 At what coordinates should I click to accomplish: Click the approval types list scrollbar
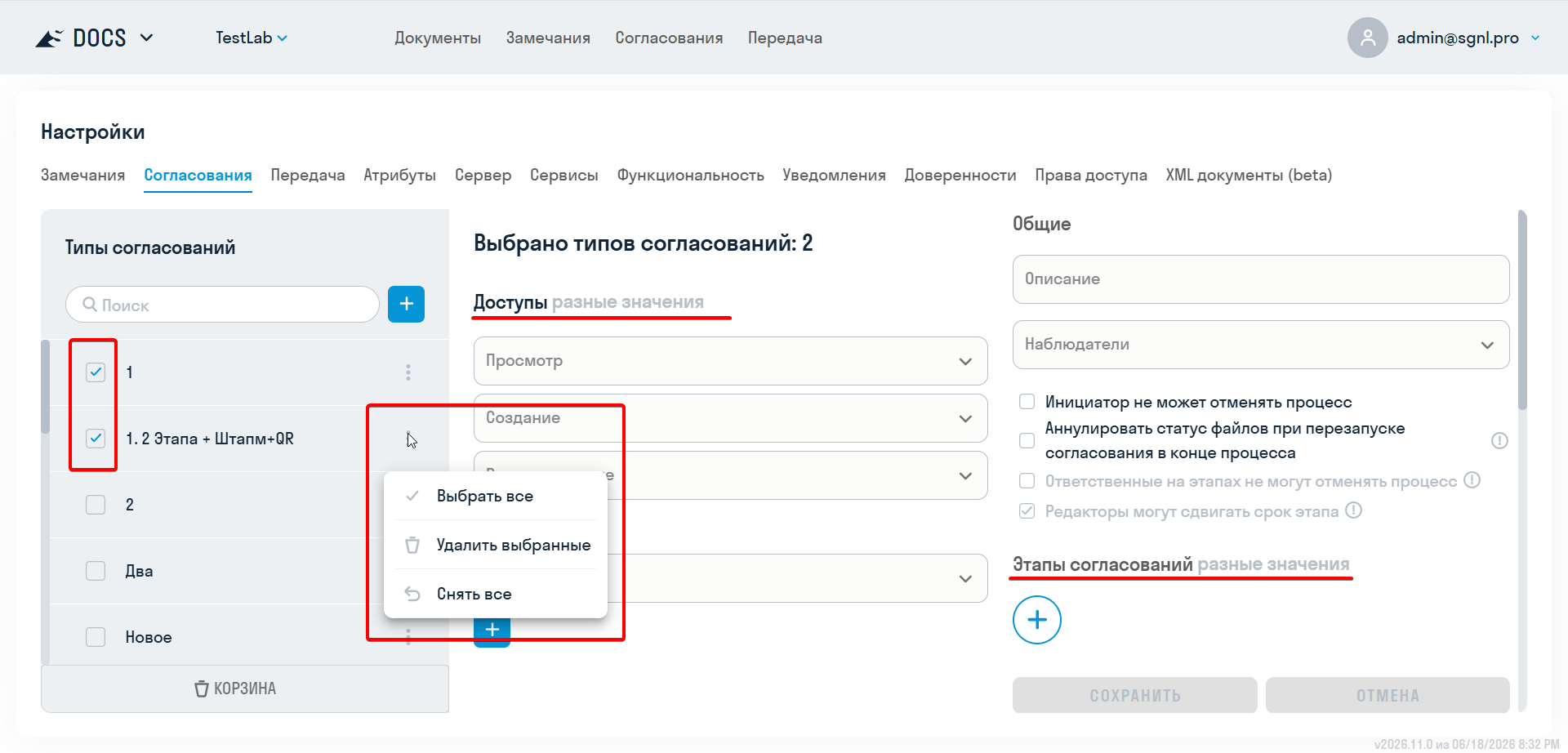coord(46,386)
